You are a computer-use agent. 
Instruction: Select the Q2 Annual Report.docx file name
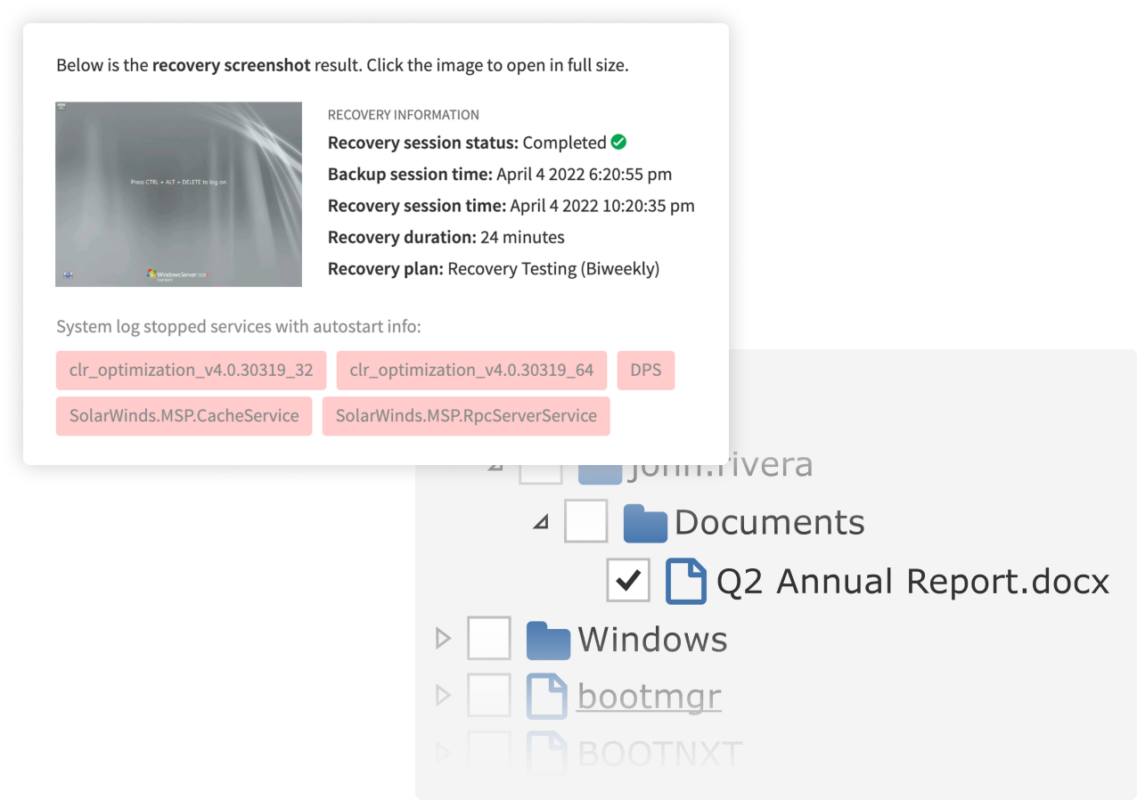tap(913, 581)
